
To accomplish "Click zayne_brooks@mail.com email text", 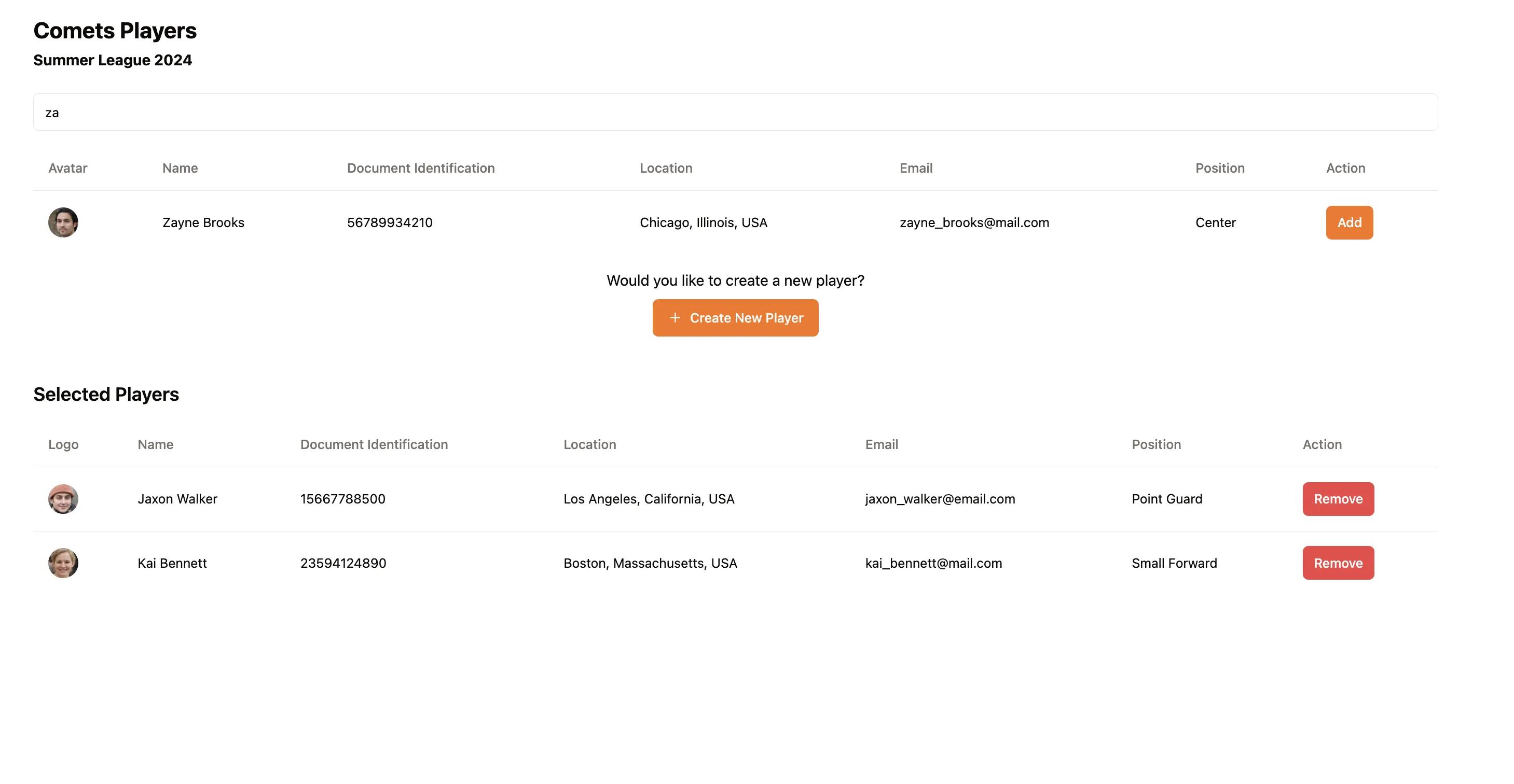I will pyautogui.click(x=974, y=222).
